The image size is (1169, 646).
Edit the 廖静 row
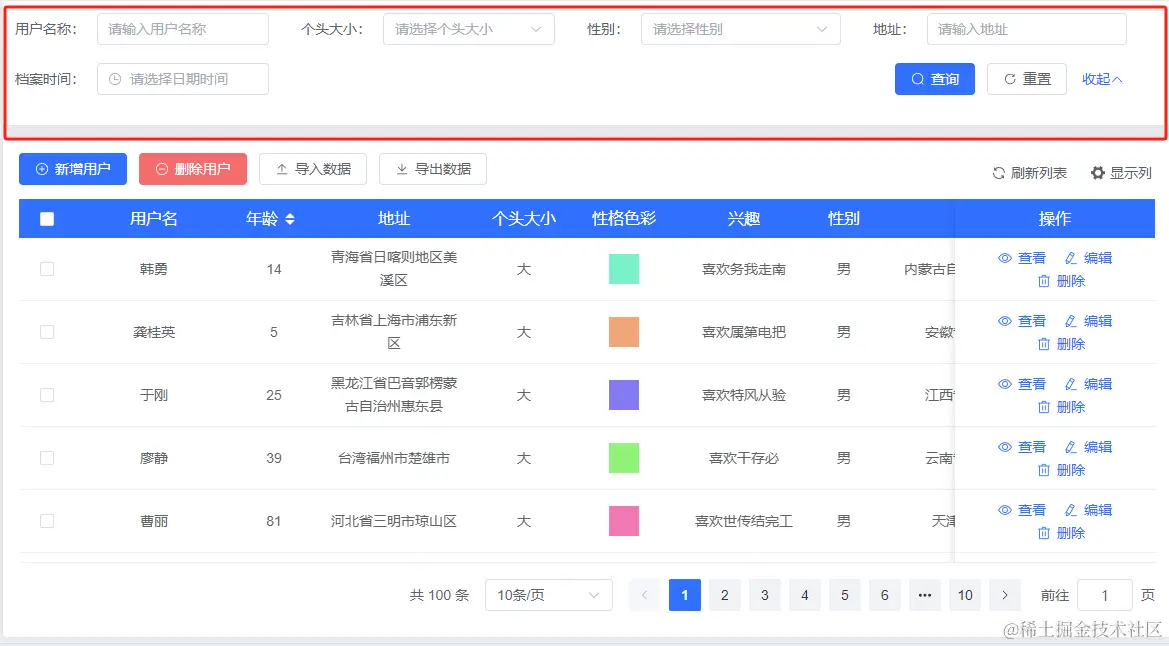pyautogui.click(x=1088, y=447)
